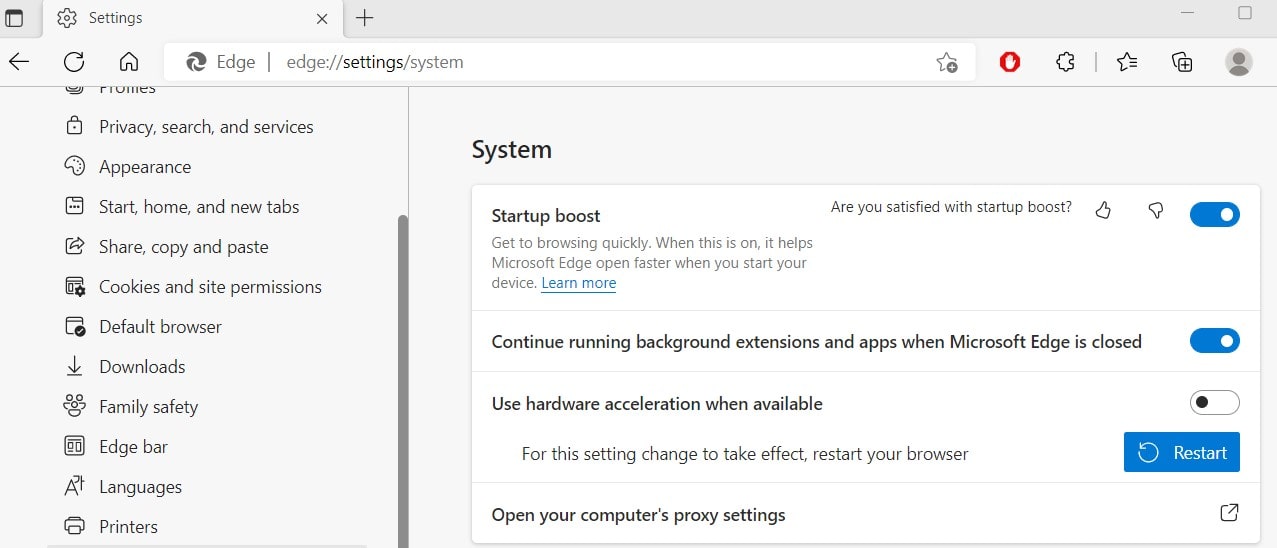Click the thumbs down feedback icon
The height and width of the screenshot is (548, 1277).
pos(1156,210)
